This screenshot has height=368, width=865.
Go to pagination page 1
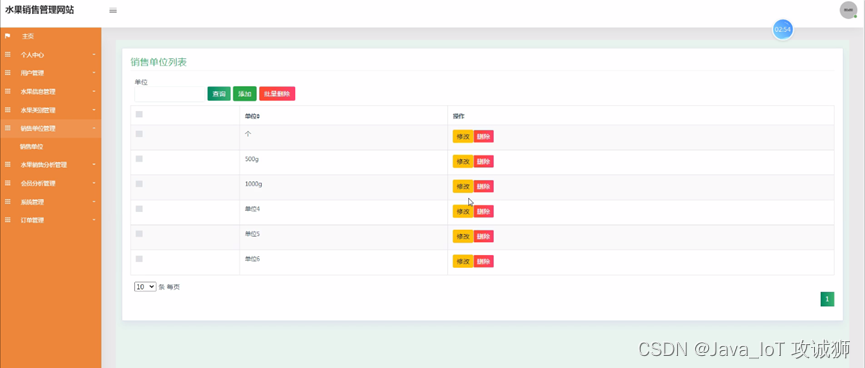click(x=827, y=299)
